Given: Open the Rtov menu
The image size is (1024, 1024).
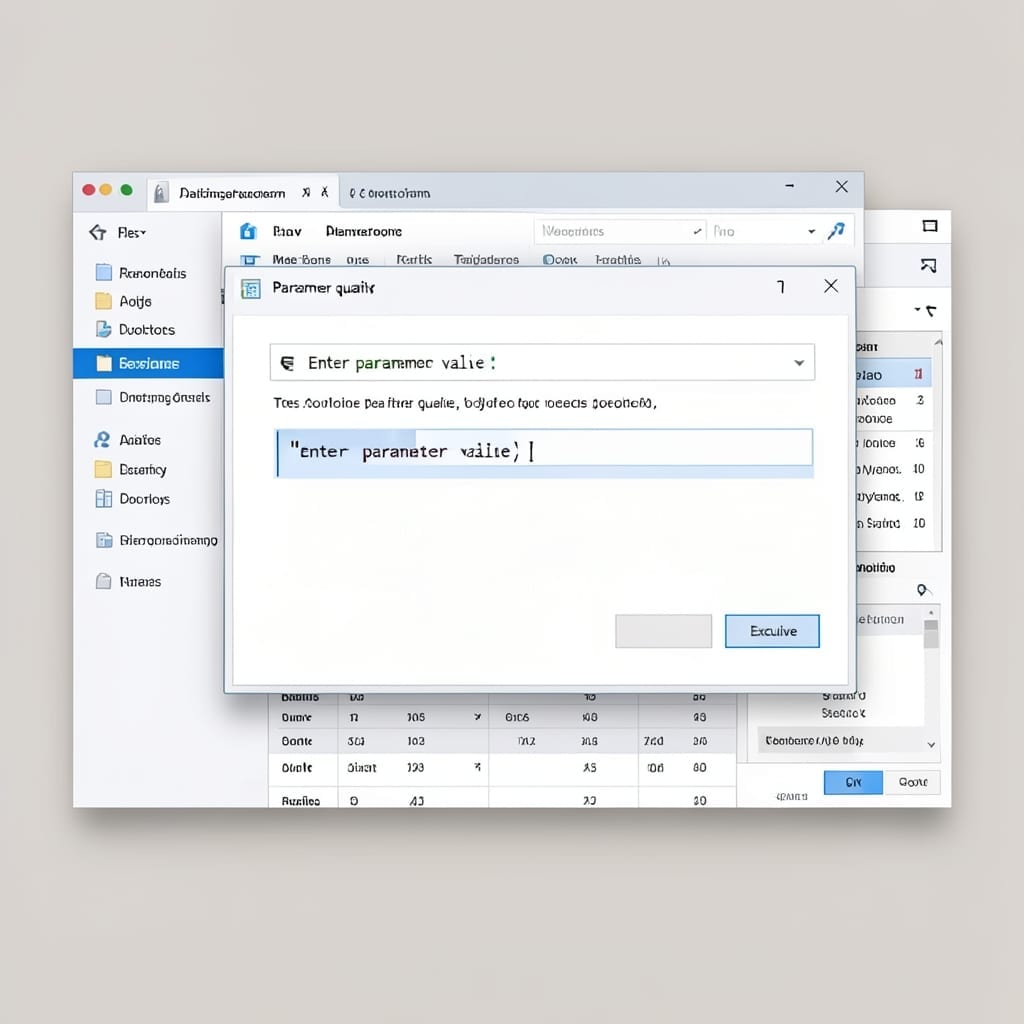Looking at the screenshot, I should coord(287,231).
